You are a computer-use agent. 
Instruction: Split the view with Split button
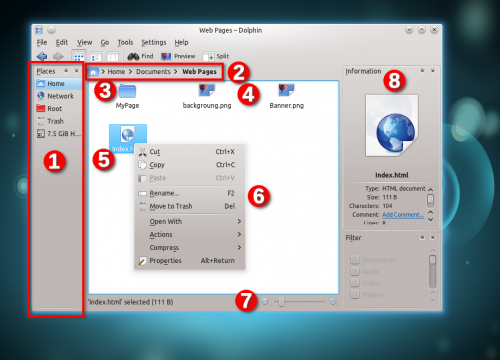click(216, 56)
